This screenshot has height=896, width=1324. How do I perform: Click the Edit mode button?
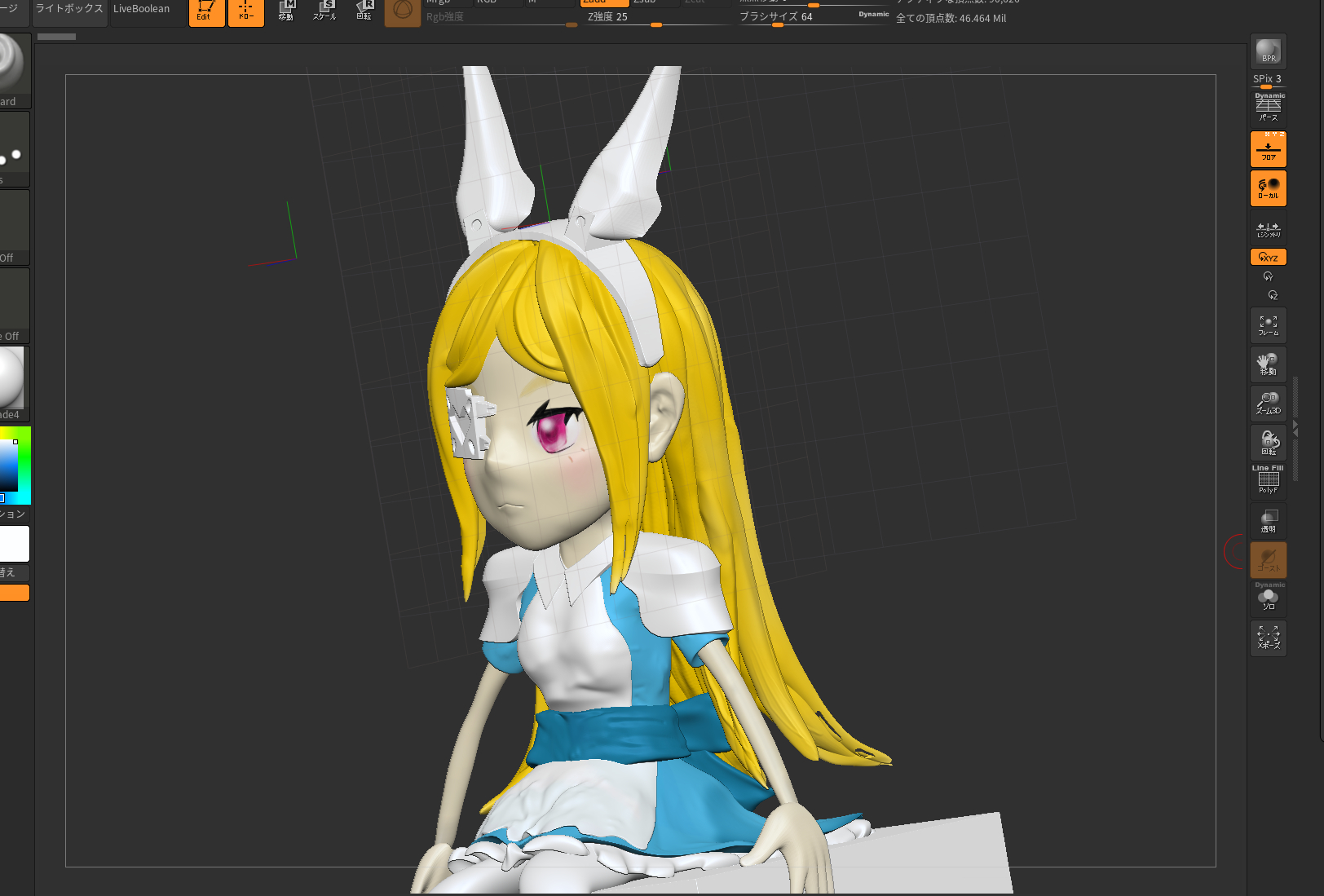[x=206, y=11]
